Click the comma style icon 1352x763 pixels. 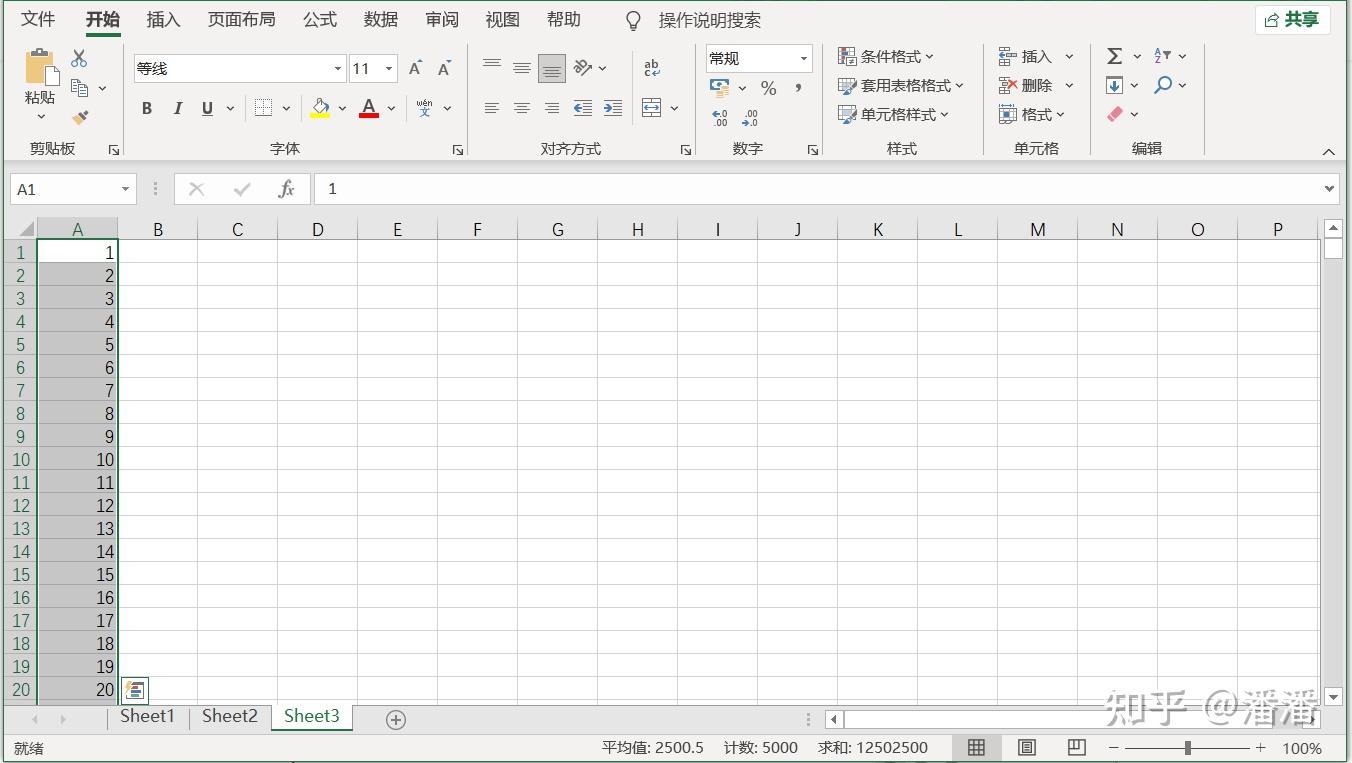797,88
